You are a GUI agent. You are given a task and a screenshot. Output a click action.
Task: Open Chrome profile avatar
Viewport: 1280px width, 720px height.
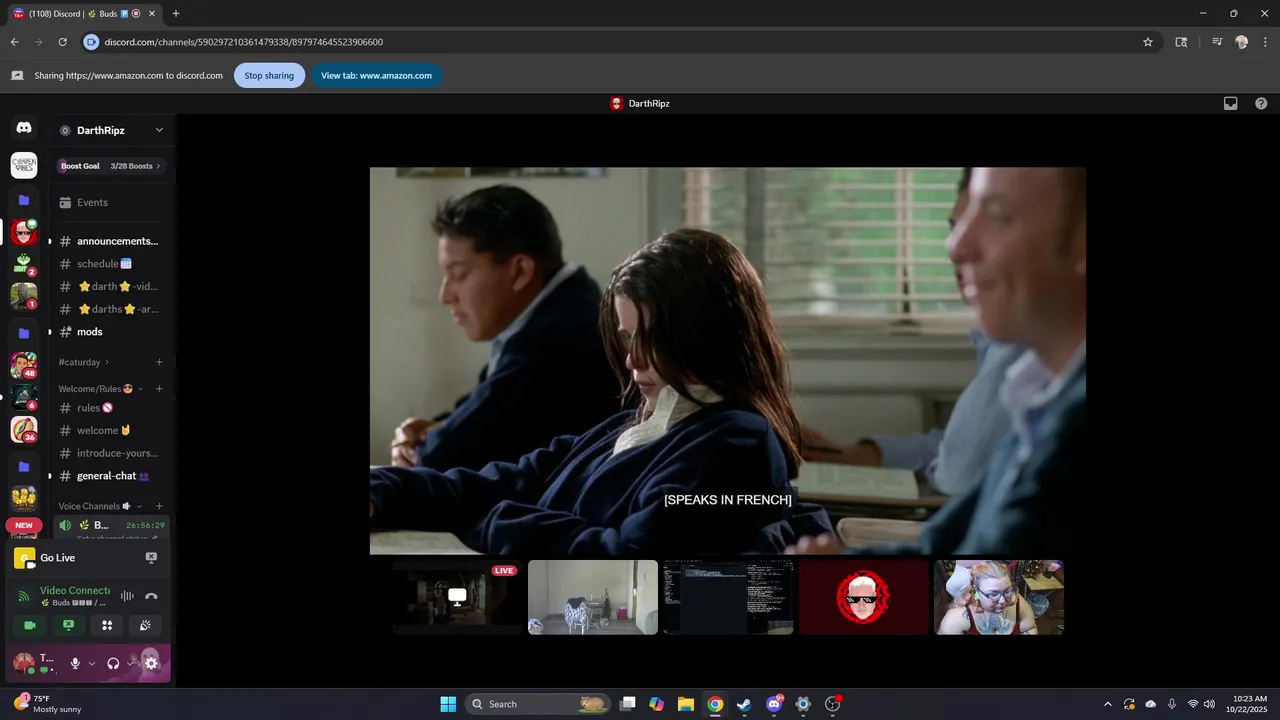point(1242,42)
